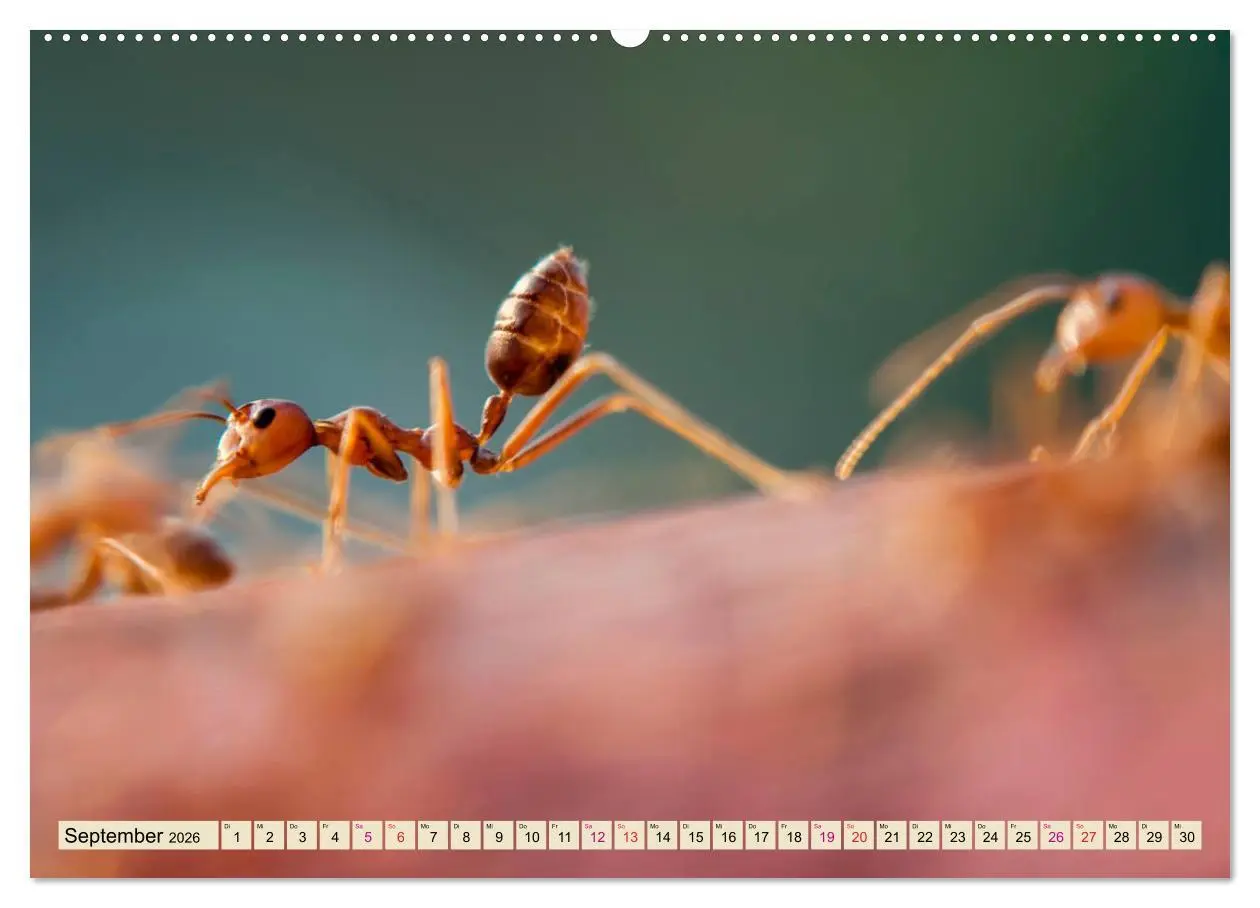Select day 15 in the calendar strip
The height and width of the screenshot is (908, 1260).
695,836
